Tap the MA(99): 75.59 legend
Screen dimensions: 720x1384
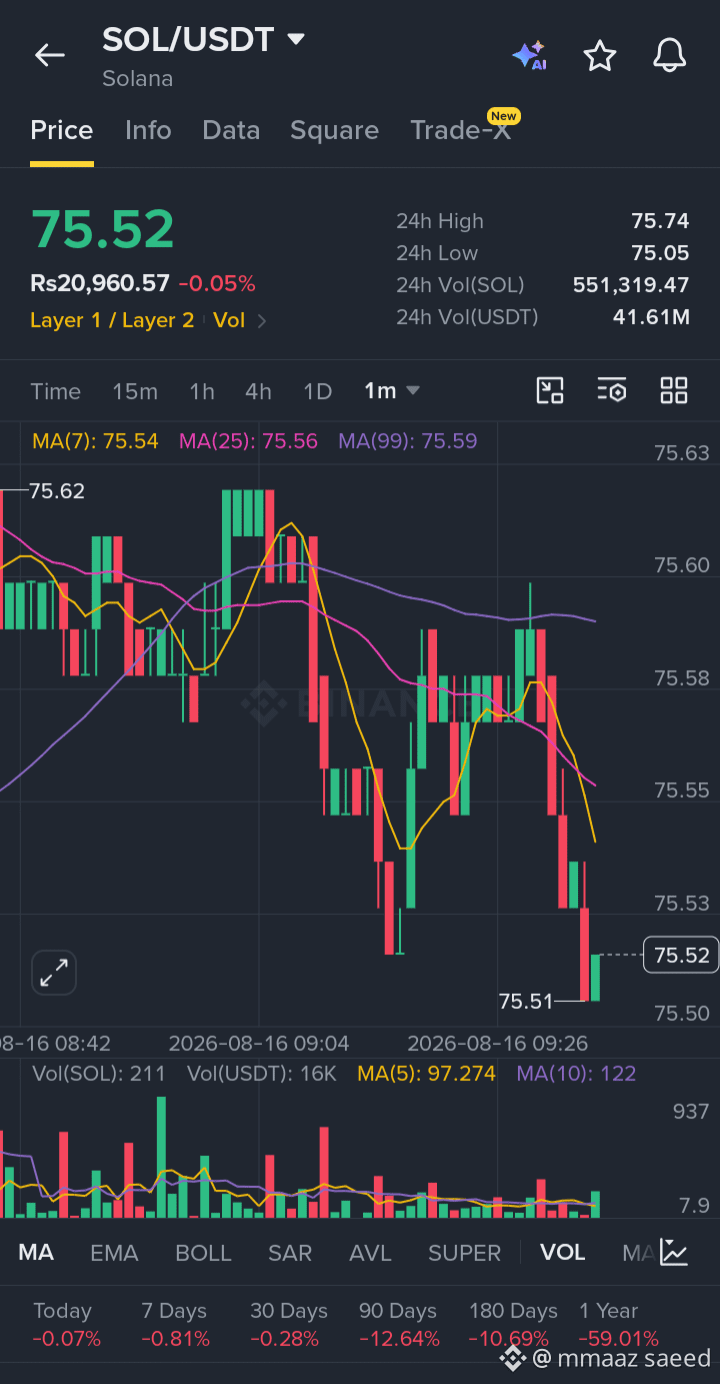[408, 441]
